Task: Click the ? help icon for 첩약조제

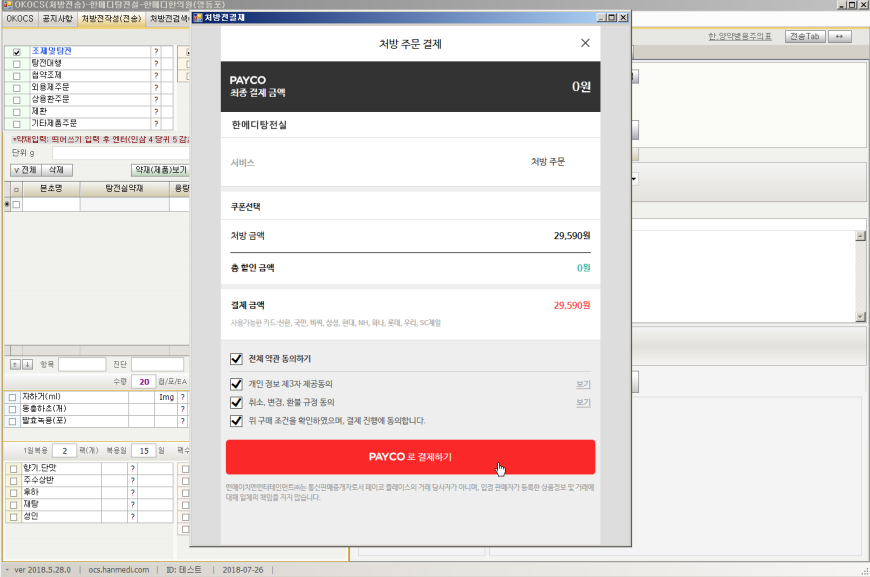Action: [x=156, y=75]
